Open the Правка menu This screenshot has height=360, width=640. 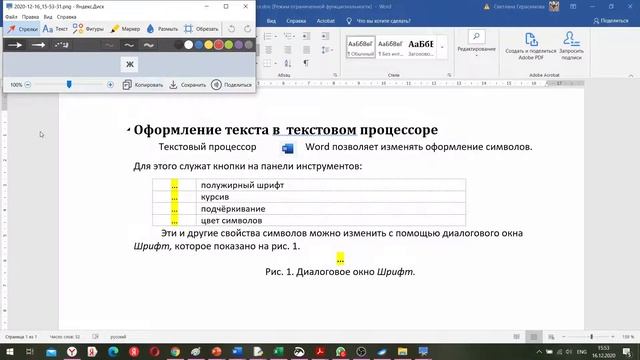point(30,17)
